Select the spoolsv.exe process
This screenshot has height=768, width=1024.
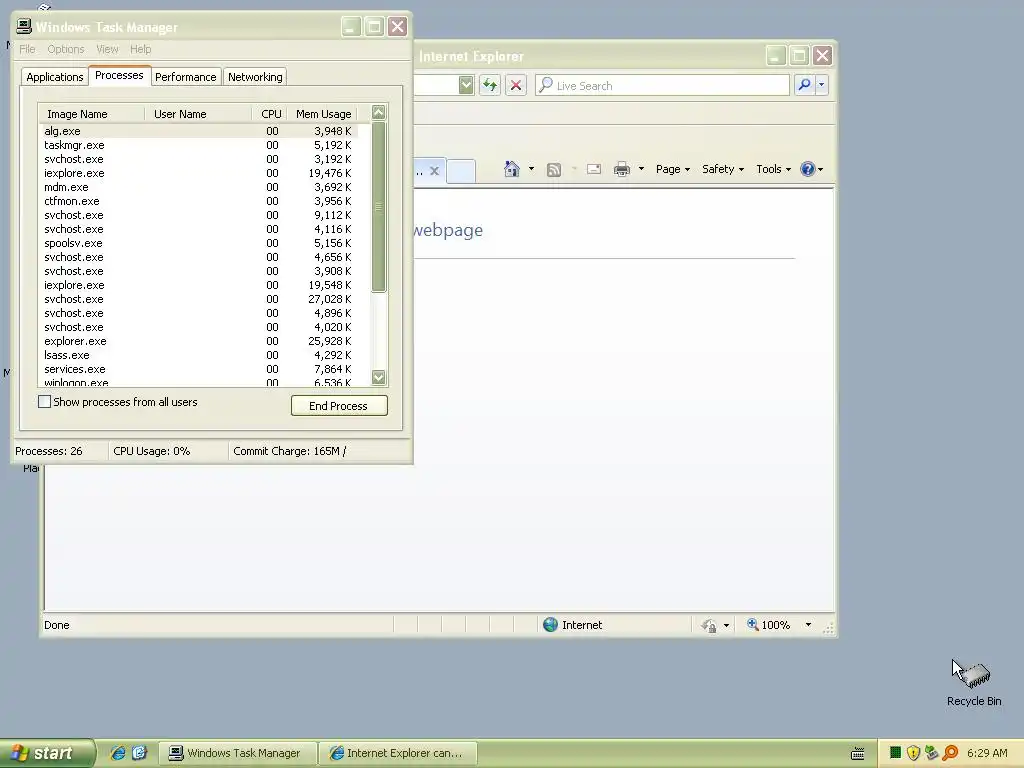click(x=198, y=243)
